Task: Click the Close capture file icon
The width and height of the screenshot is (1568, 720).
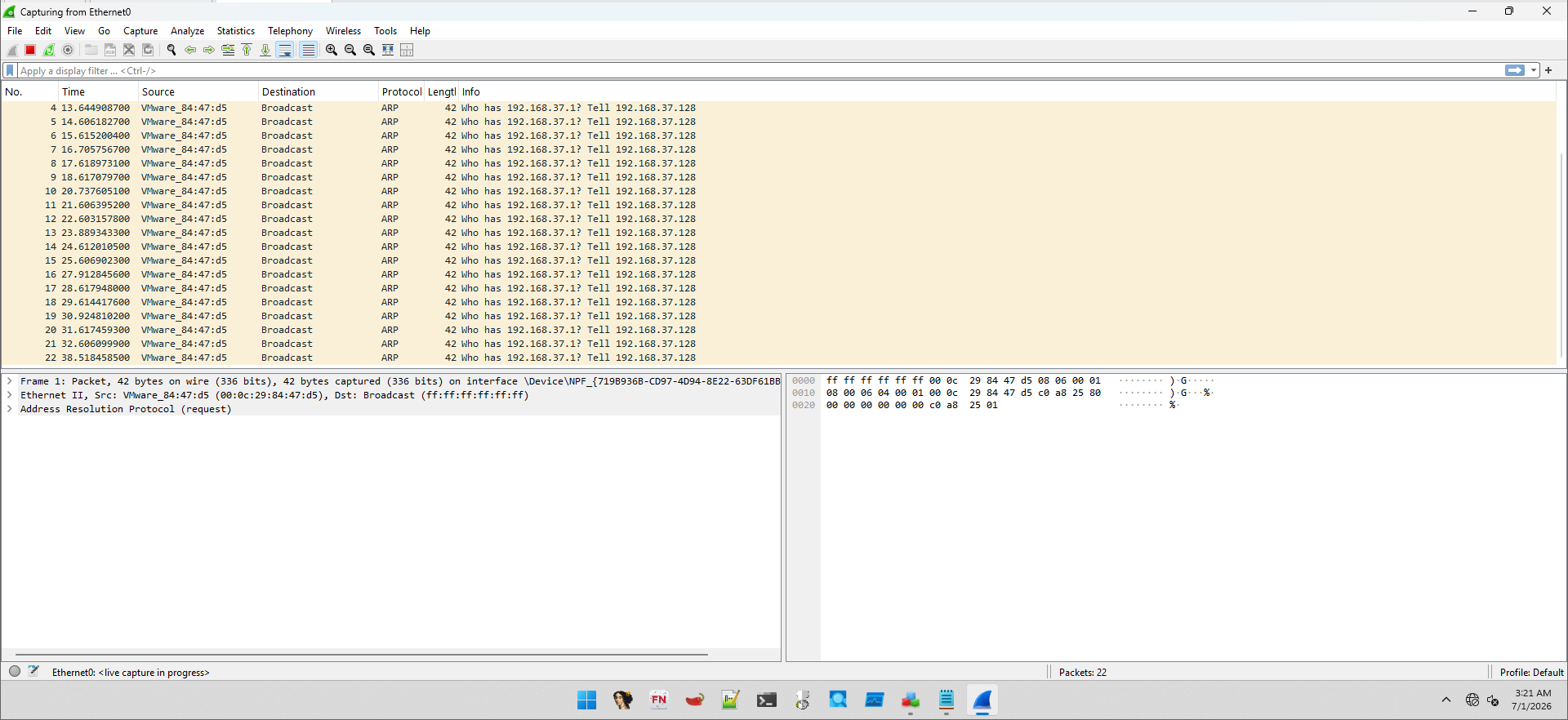Action: [x=129, y=50]
